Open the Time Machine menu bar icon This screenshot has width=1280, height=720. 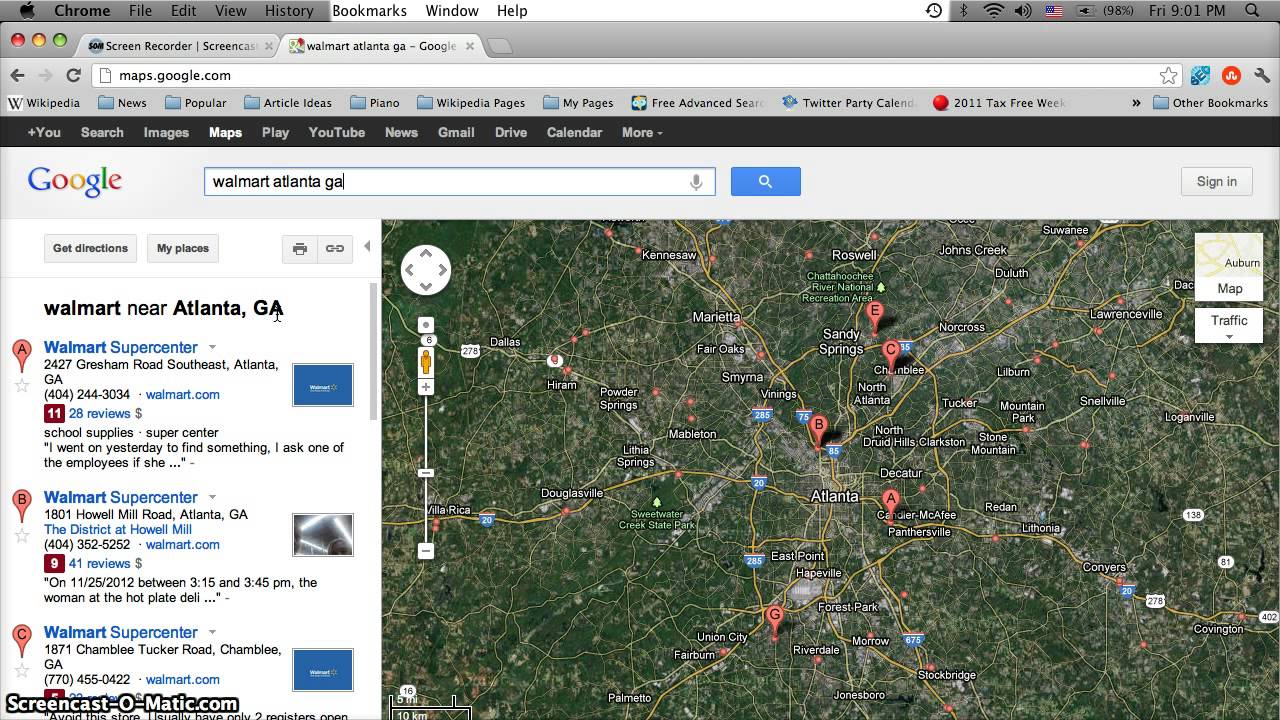tap(934, 11)
